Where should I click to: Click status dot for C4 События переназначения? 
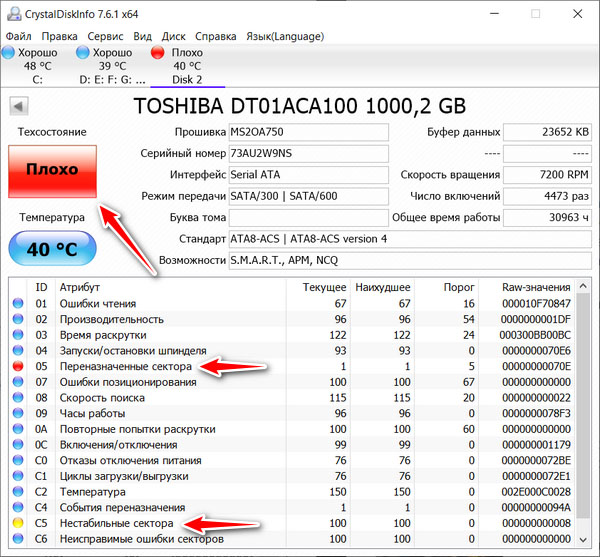[x=18, y=507]
